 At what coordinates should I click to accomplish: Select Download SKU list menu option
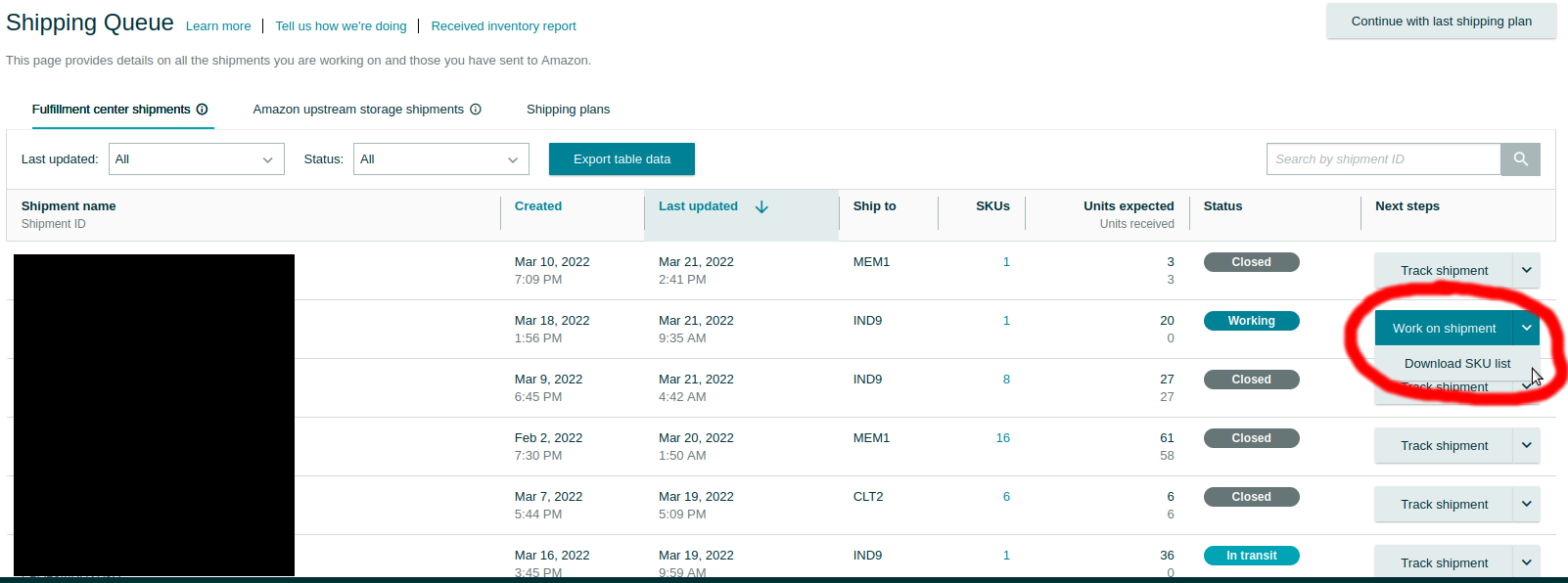click(x=1456, y=364)
